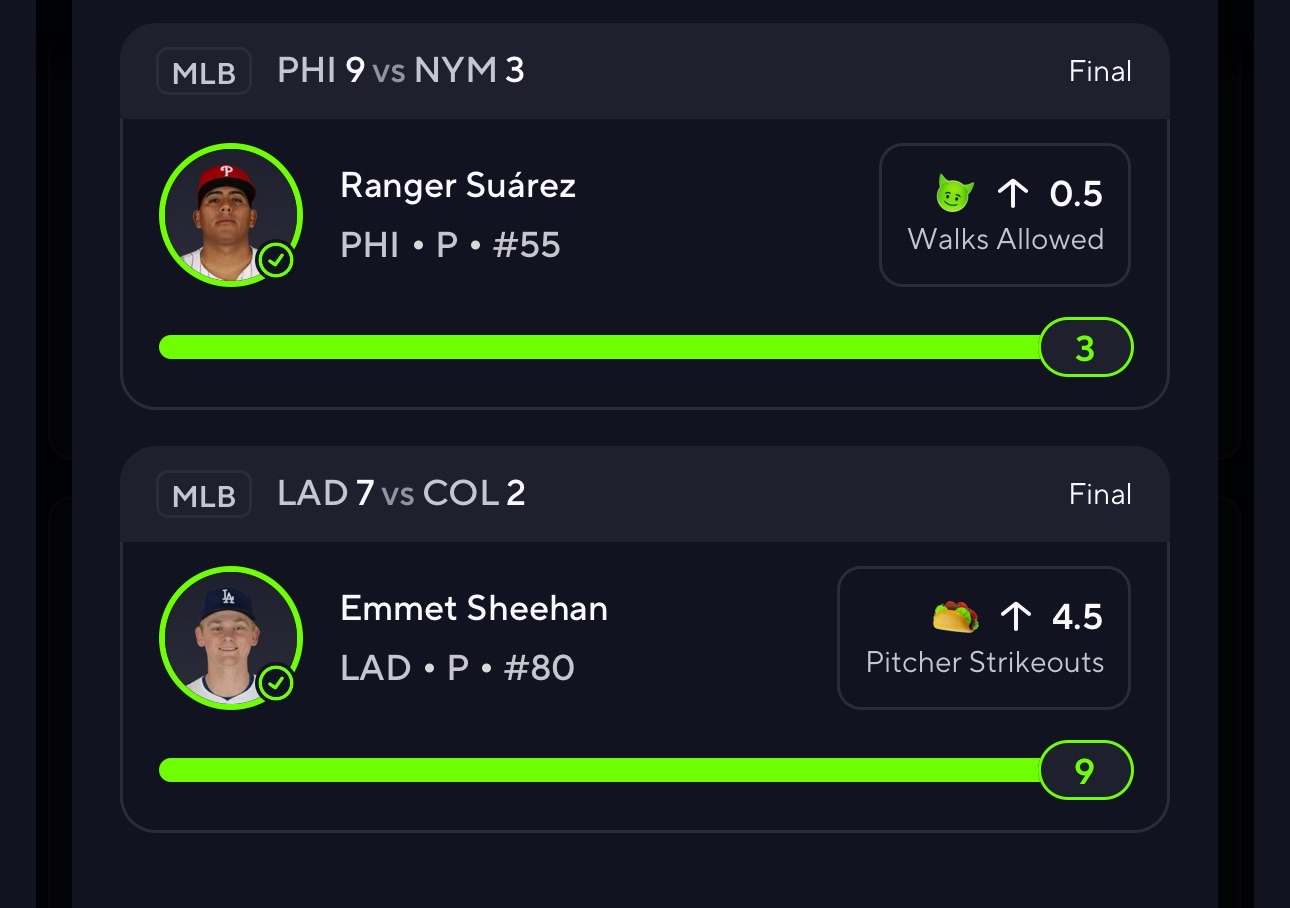Viewport: 1290px width, 908px height.
Task: Click the green checkmark on Emmet Sheehan's photo
Action: coord(276,684)
